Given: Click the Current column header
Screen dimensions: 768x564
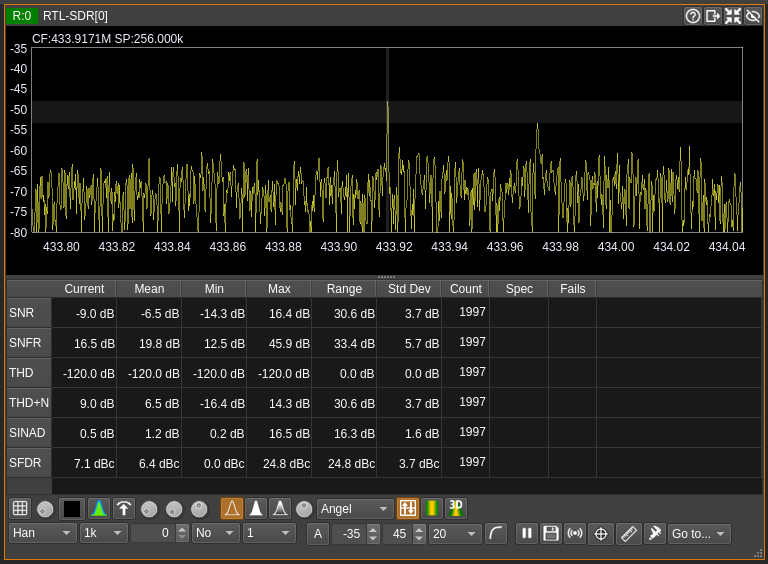Looking at the screenshot, I should [84, 289].
